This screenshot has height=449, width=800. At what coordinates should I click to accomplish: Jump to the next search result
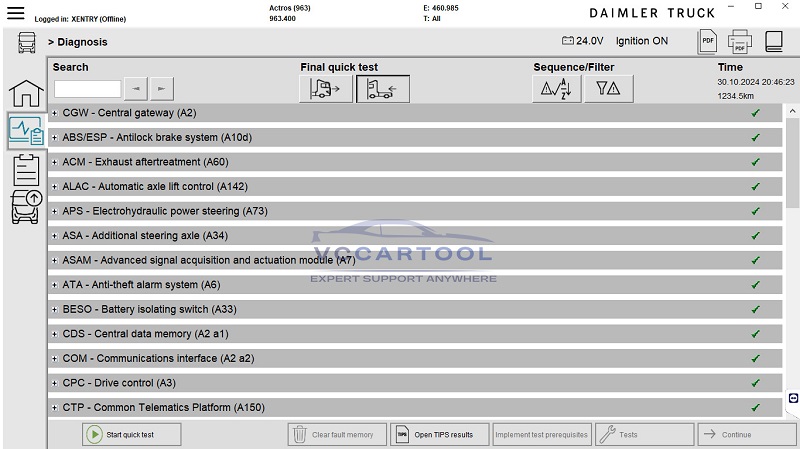point(162,89)
